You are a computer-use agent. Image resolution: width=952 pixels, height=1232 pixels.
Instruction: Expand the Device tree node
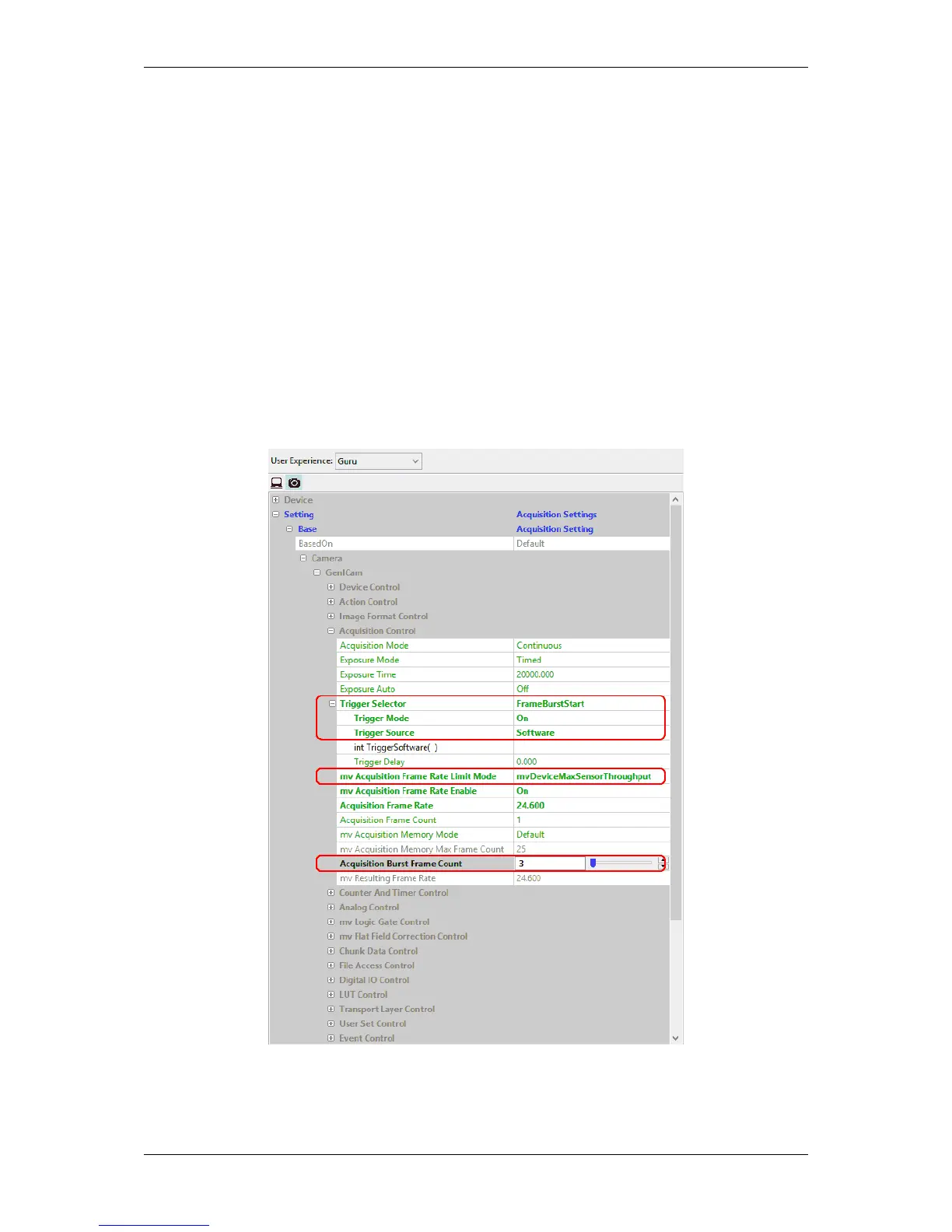click(275, 500)
